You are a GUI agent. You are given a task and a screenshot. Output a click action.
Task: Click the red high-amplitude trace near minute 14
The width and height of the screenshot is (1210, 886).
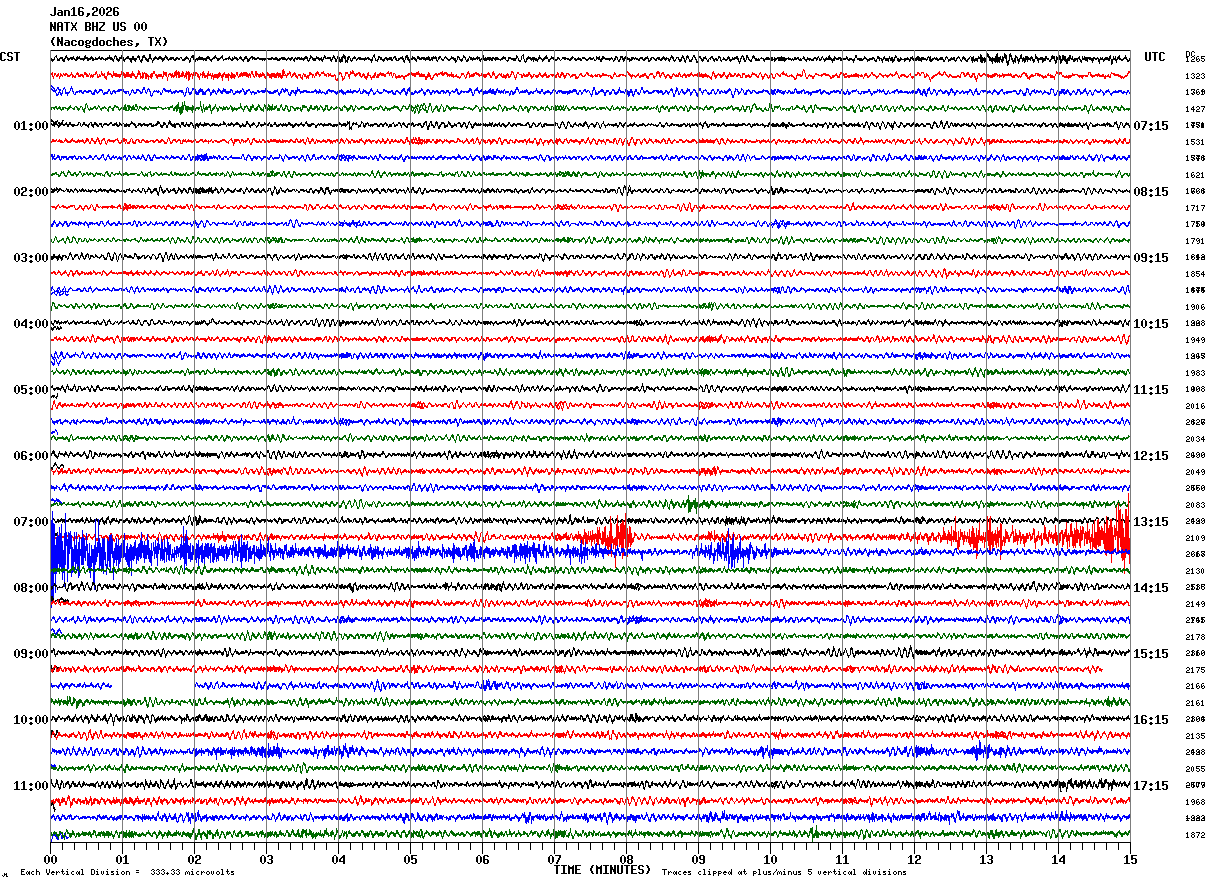coord(1040,536)
